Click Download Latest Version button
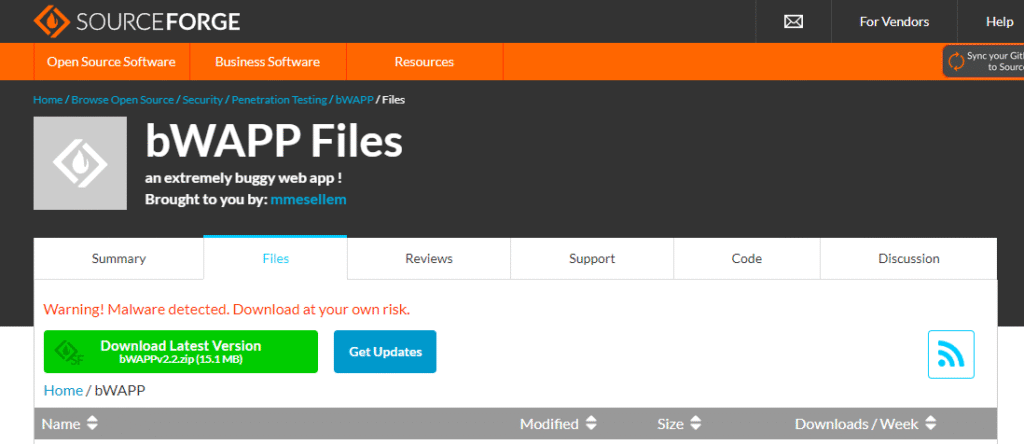 (x=181, y=351)
